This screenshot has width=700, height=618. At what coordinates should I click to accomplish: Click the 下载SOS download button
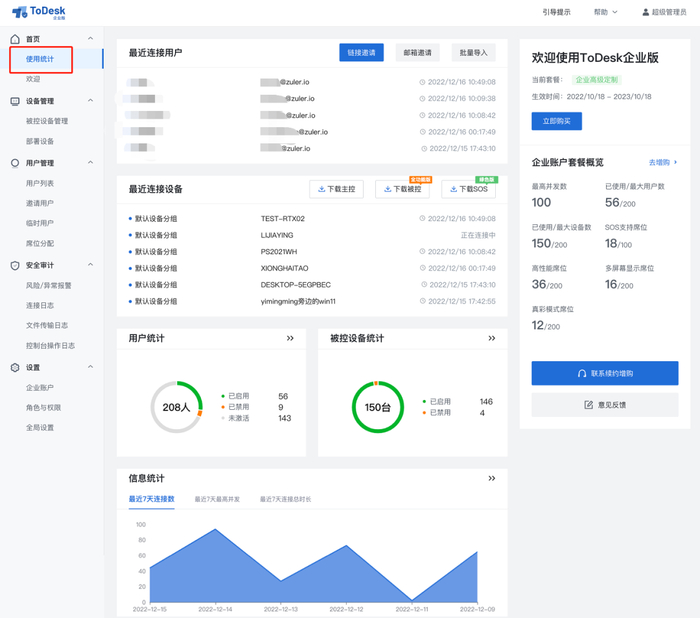pos(468,189)
